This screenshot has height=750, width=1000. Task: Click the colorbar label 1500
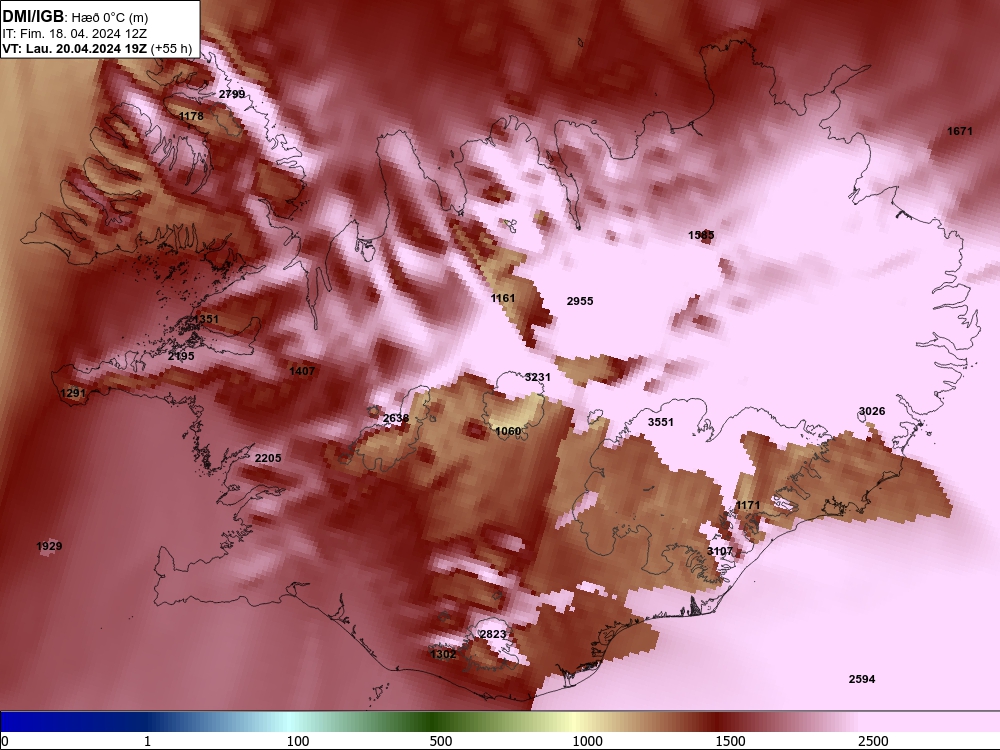pyautogui.click(x=730, y=741)
